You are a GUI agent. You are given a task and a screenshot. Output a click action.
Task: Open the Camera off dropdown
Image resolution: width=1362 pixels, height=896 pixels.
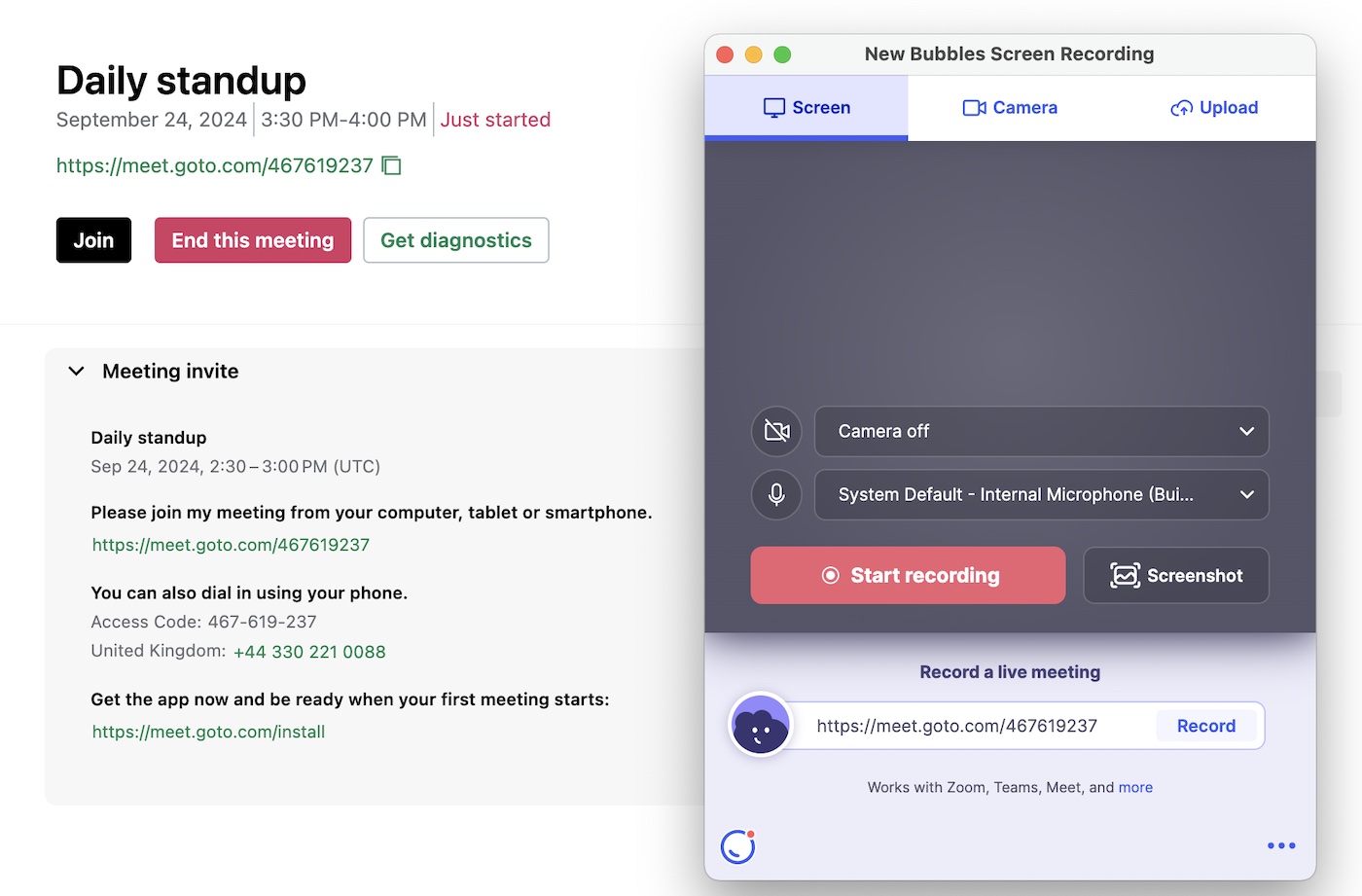[1041, 431]
